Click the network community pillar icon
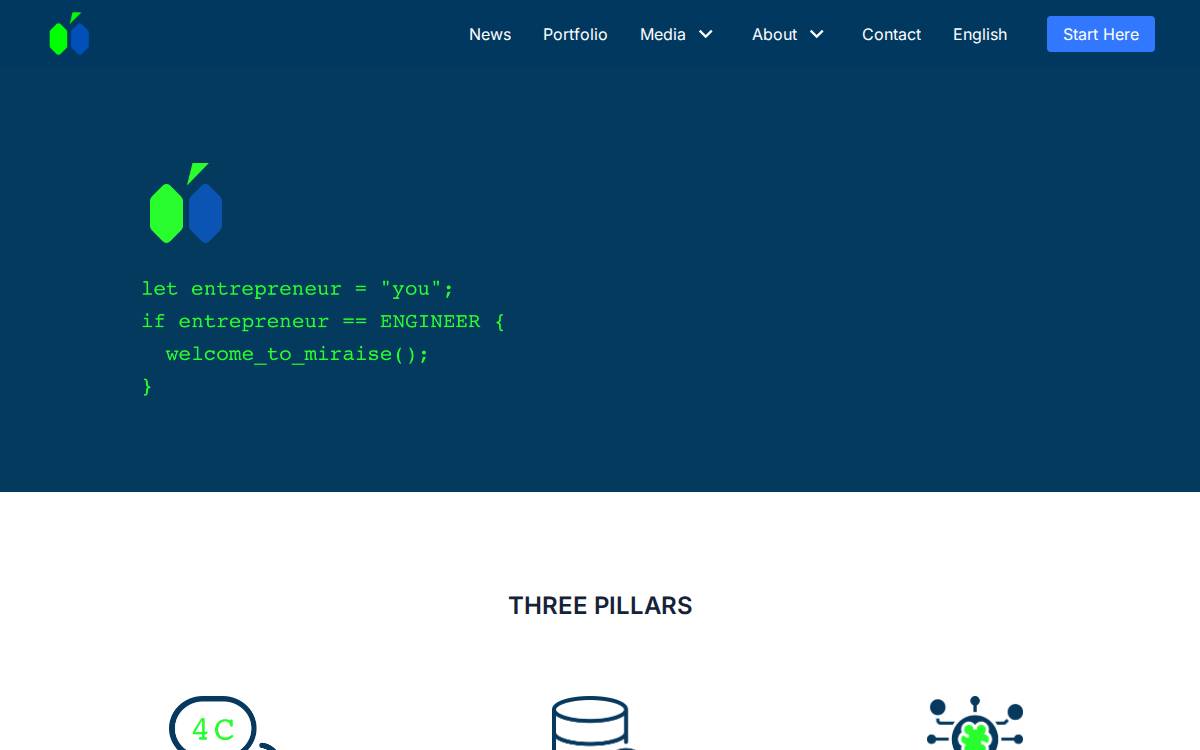The width and height of the screenshot is (1200, 750). (x=975, y=723)
